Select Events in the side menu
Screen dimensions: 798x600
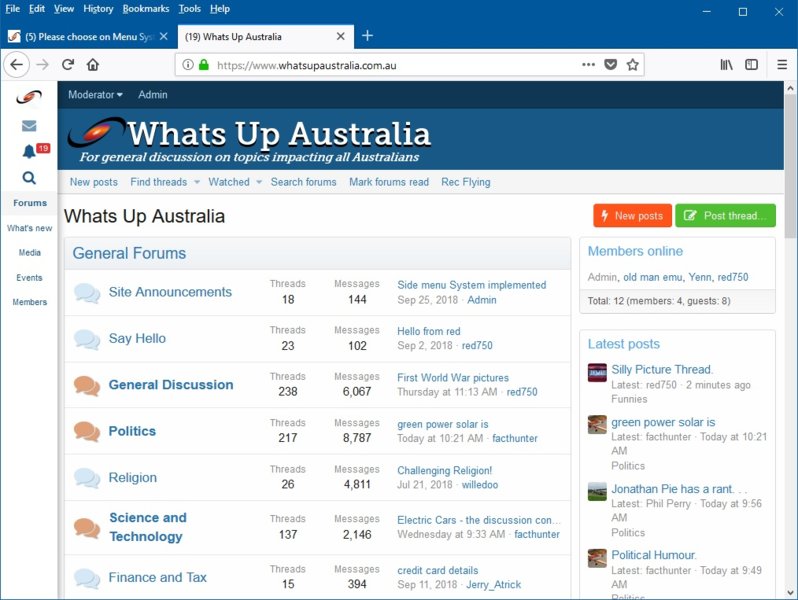30,277
